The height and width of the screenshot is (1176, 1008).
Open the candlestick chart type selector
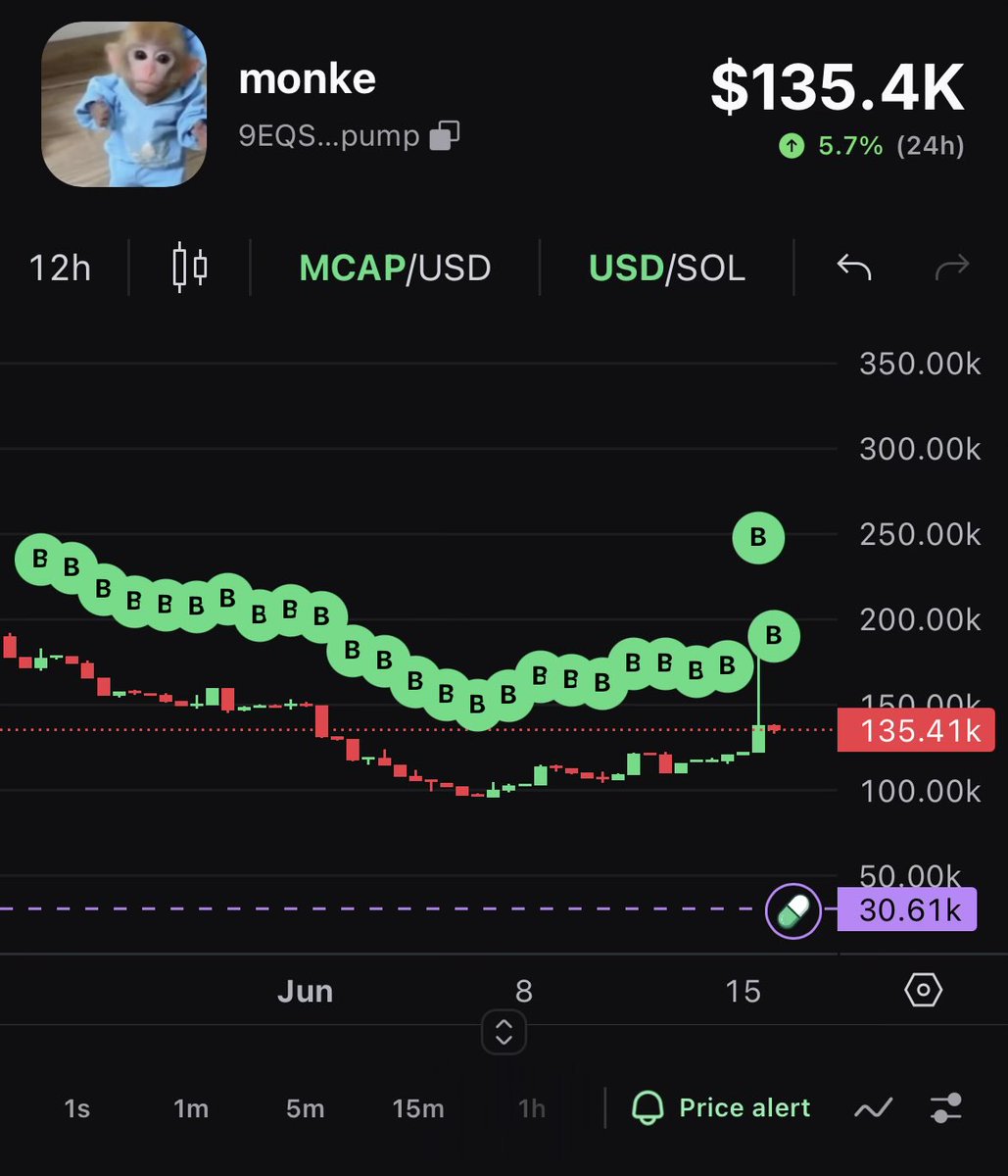click(x=190, y=268)
